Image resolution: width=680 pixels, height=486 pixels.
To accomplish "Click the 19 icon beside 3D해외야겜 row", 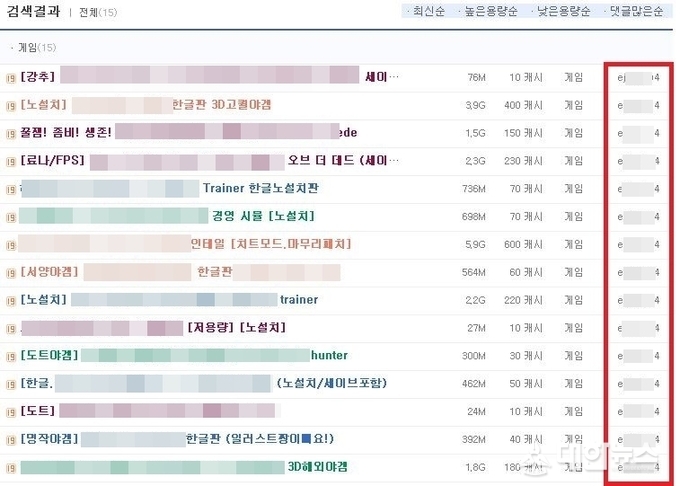I will tap(11, 468).
